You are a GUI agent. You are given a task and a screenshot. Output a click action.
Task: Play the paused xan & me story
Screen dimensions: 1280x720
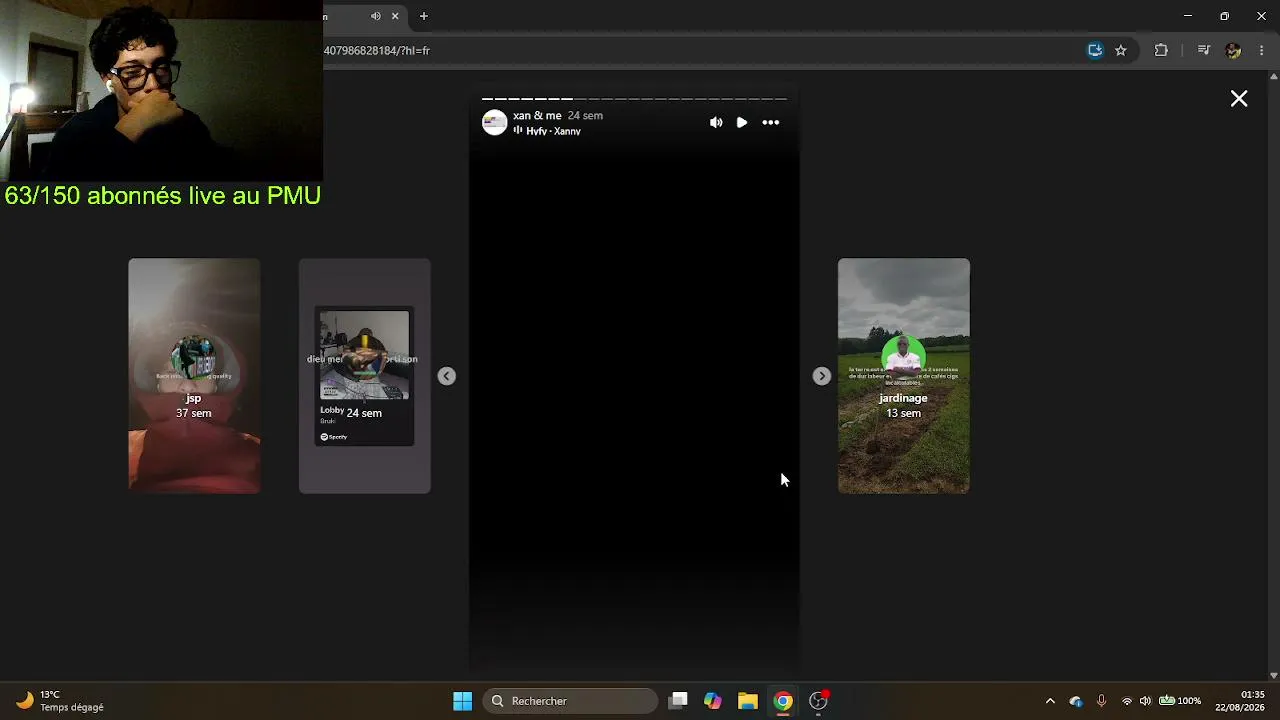742,122
